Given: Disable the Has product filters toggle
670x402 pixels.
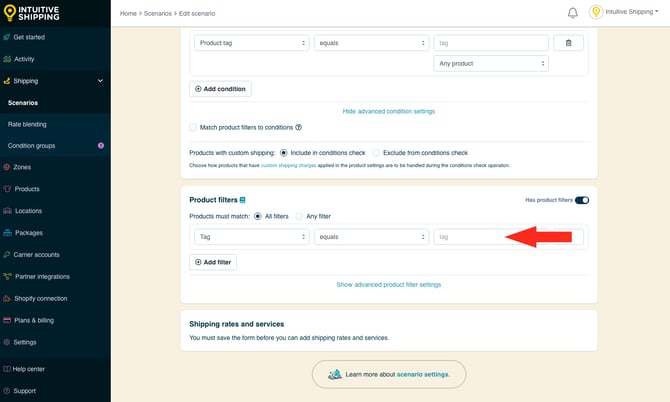Looking at the screenshot, I should 581,200.
